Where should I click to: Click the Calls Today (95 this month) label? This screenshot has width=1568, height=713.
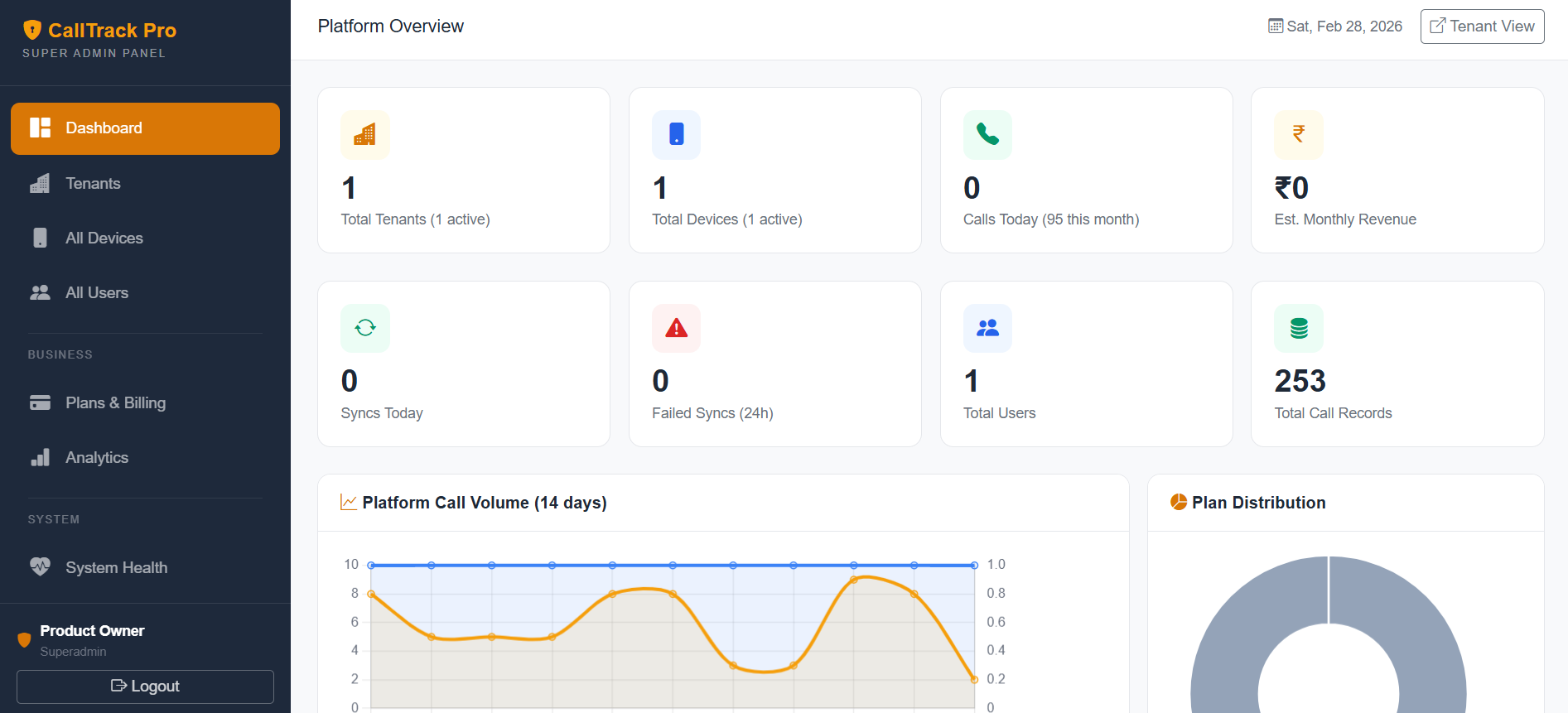[1051, 219]
